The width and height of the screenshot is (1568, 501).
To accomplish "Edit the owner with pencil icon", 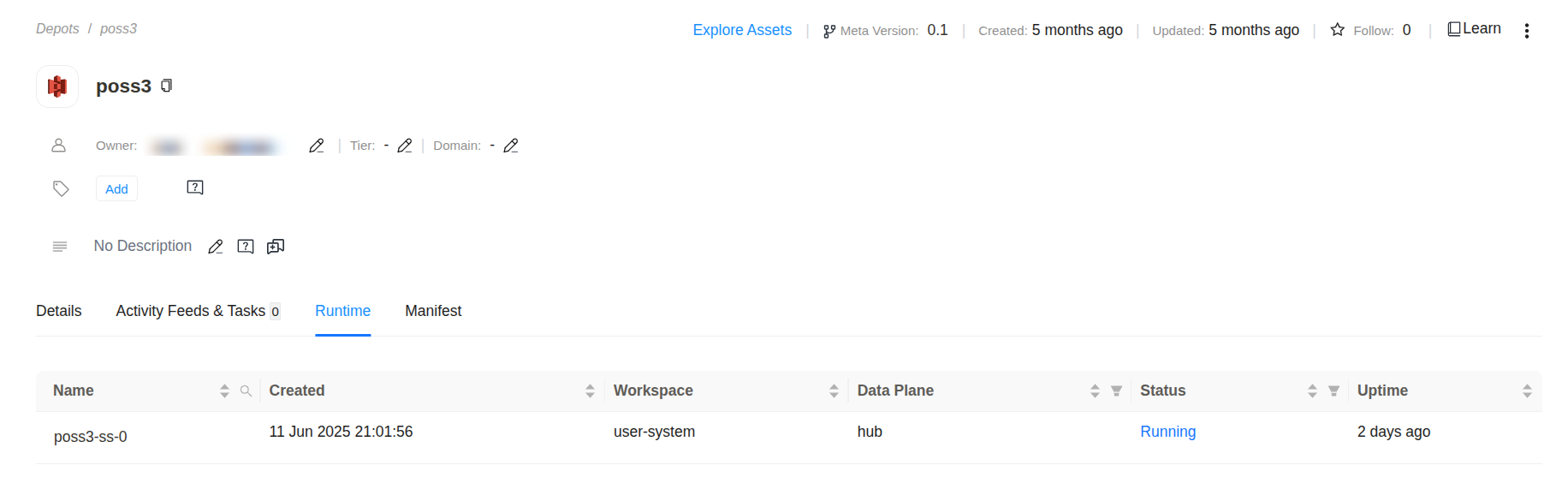I will (x=316, y=146).
